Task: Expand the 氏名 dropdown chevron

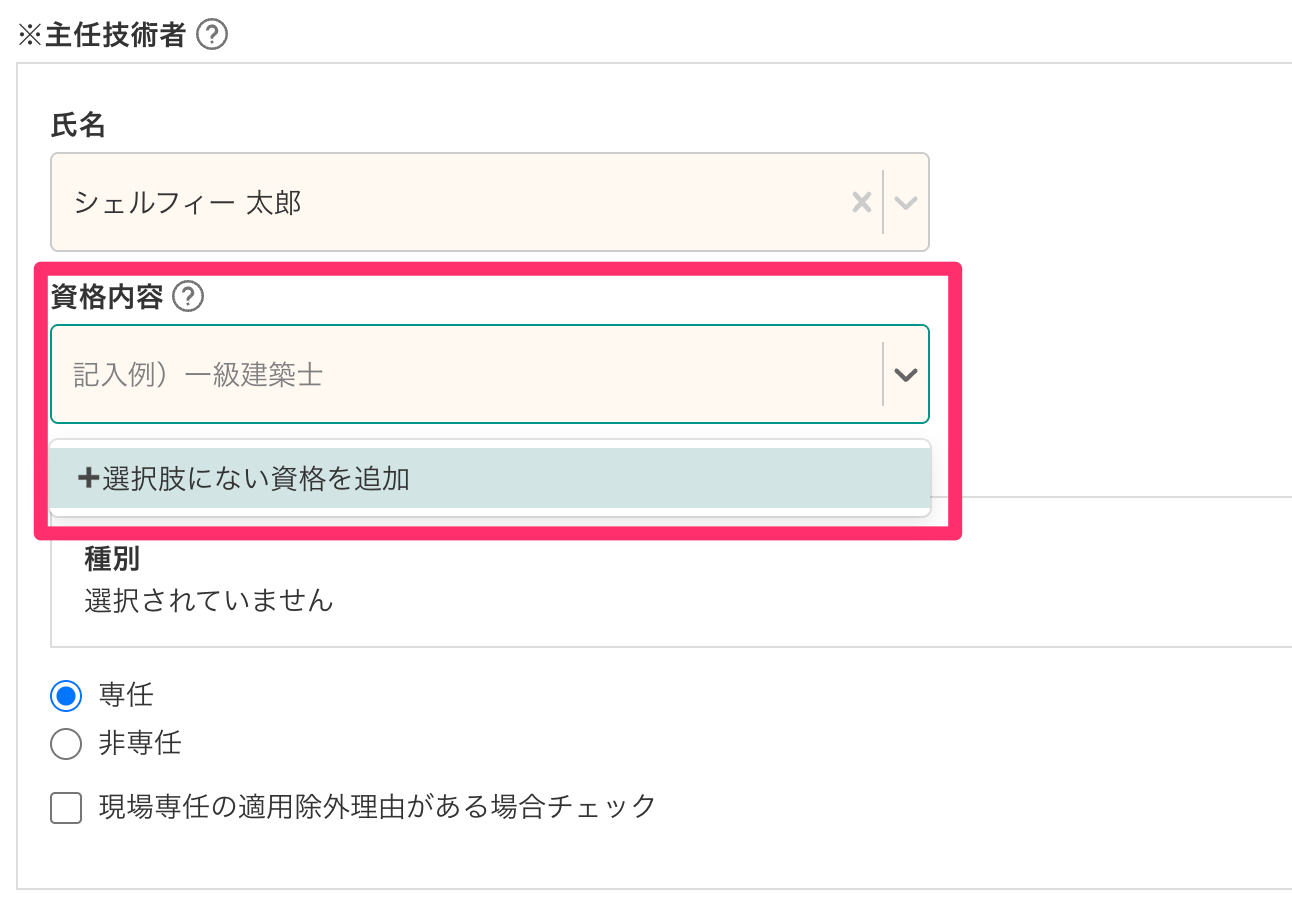Action: tap(906, 203)
